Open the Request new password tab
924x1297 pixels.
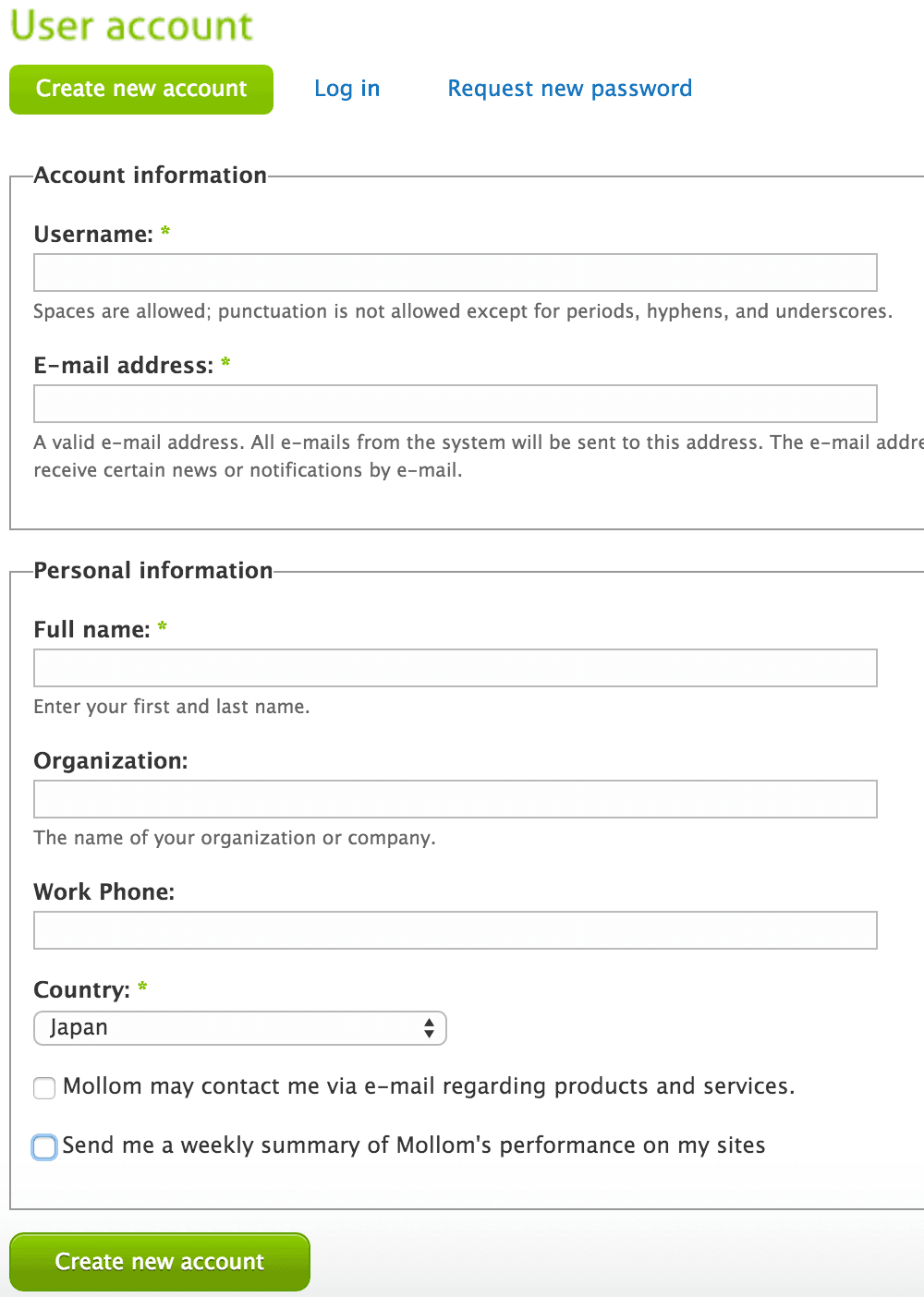[569, 89]
